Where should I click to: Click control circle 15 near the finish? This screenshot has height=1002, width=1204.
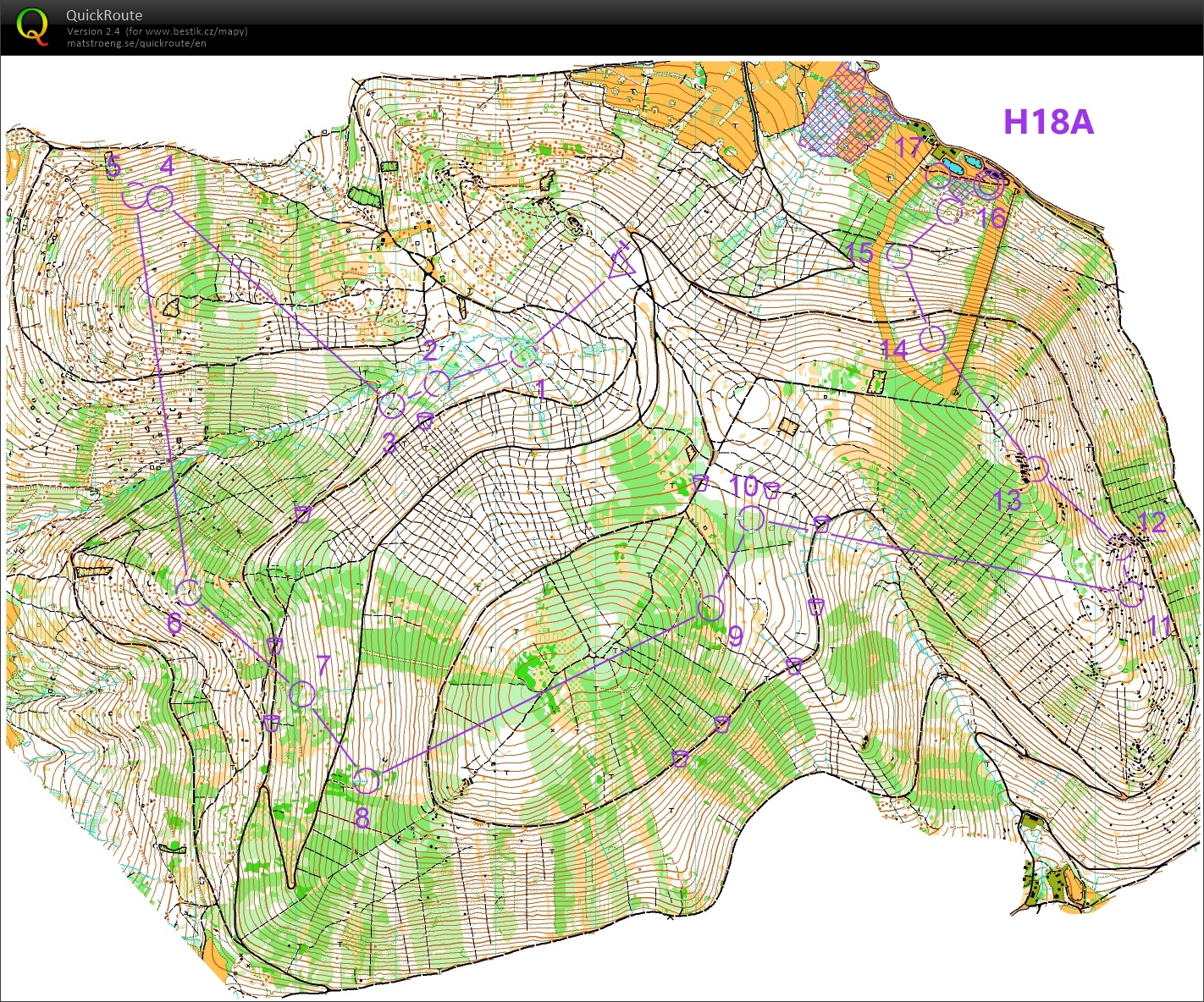coord(899,255)
